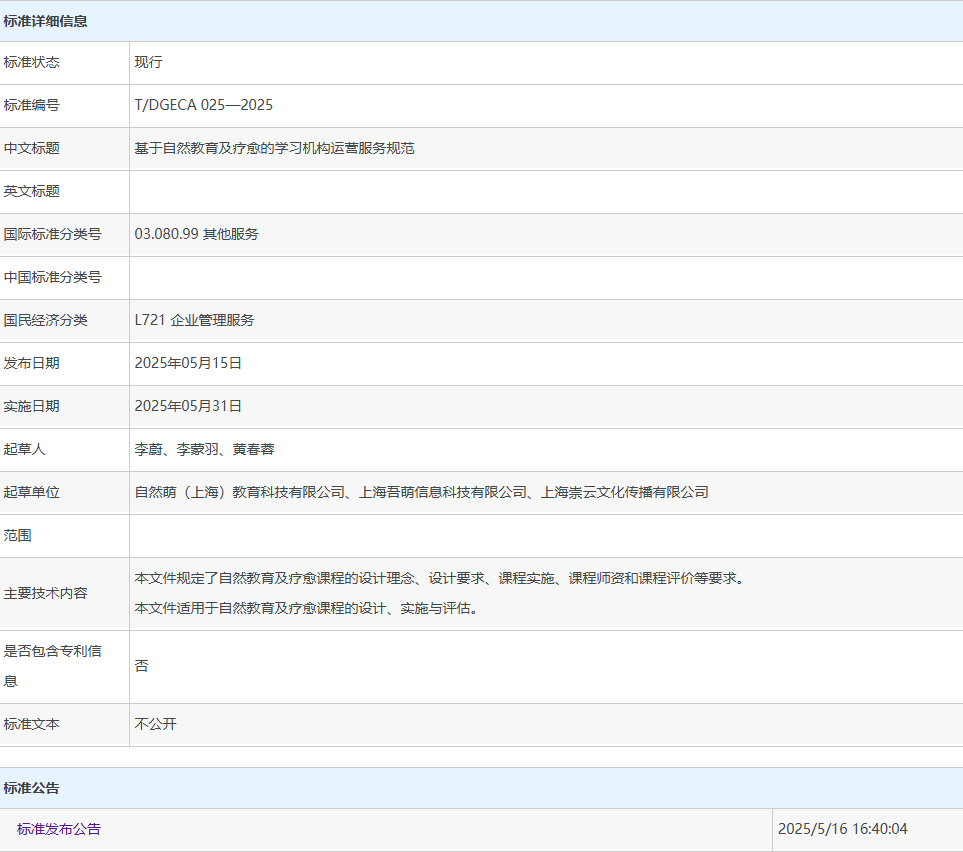Select the value L721 企业管理服务

194,320
